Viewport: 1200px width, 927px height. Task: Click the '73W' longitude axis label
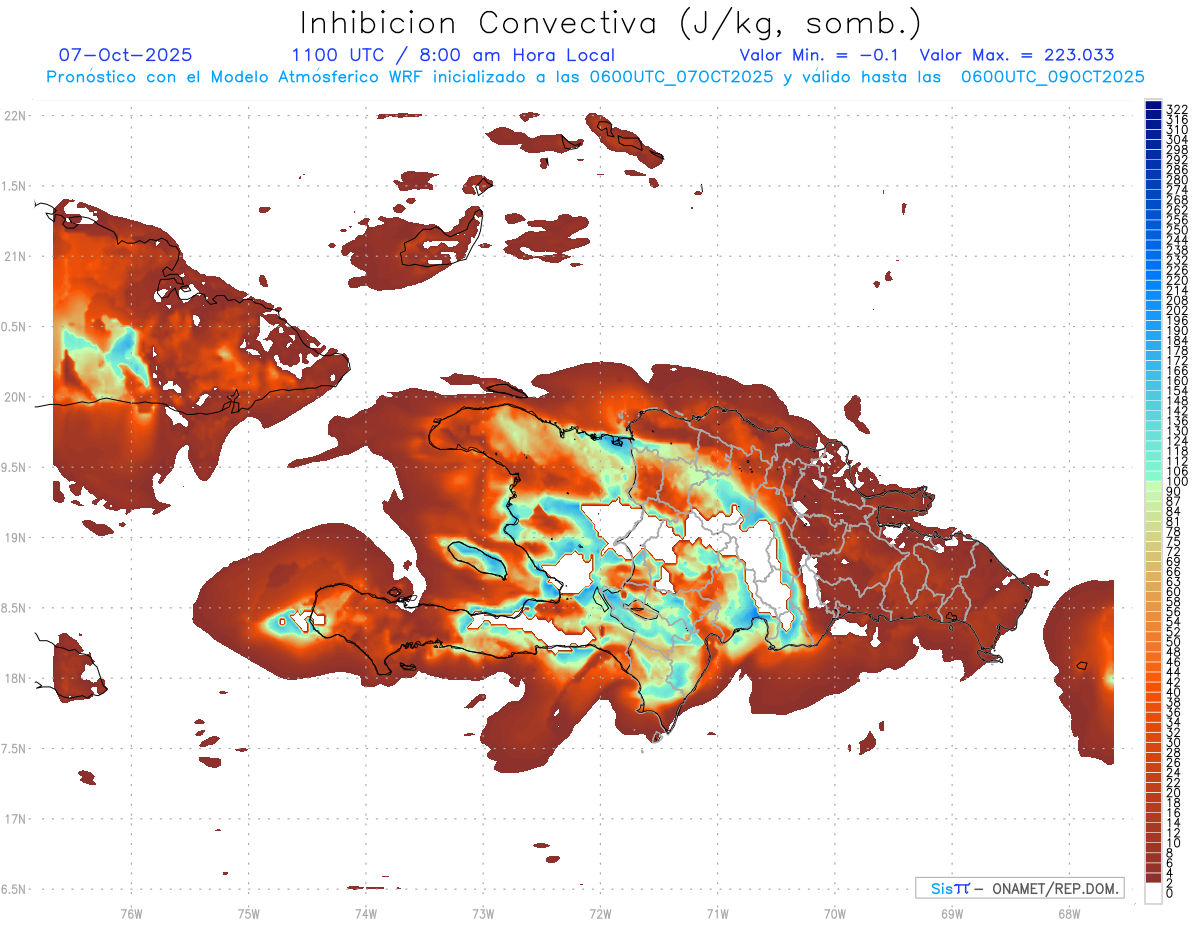coord(483,913)
